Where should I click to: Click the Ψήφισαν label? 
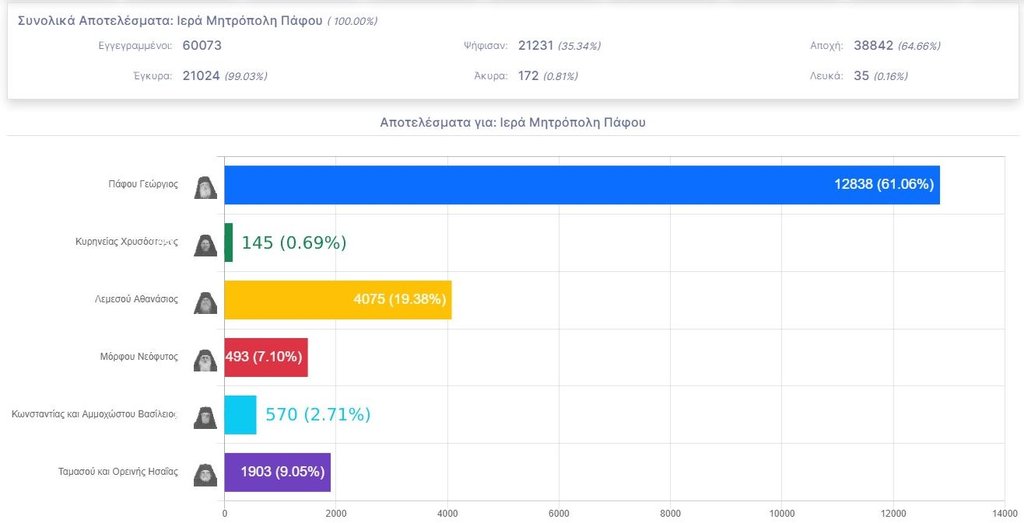(x=485, y=46)
